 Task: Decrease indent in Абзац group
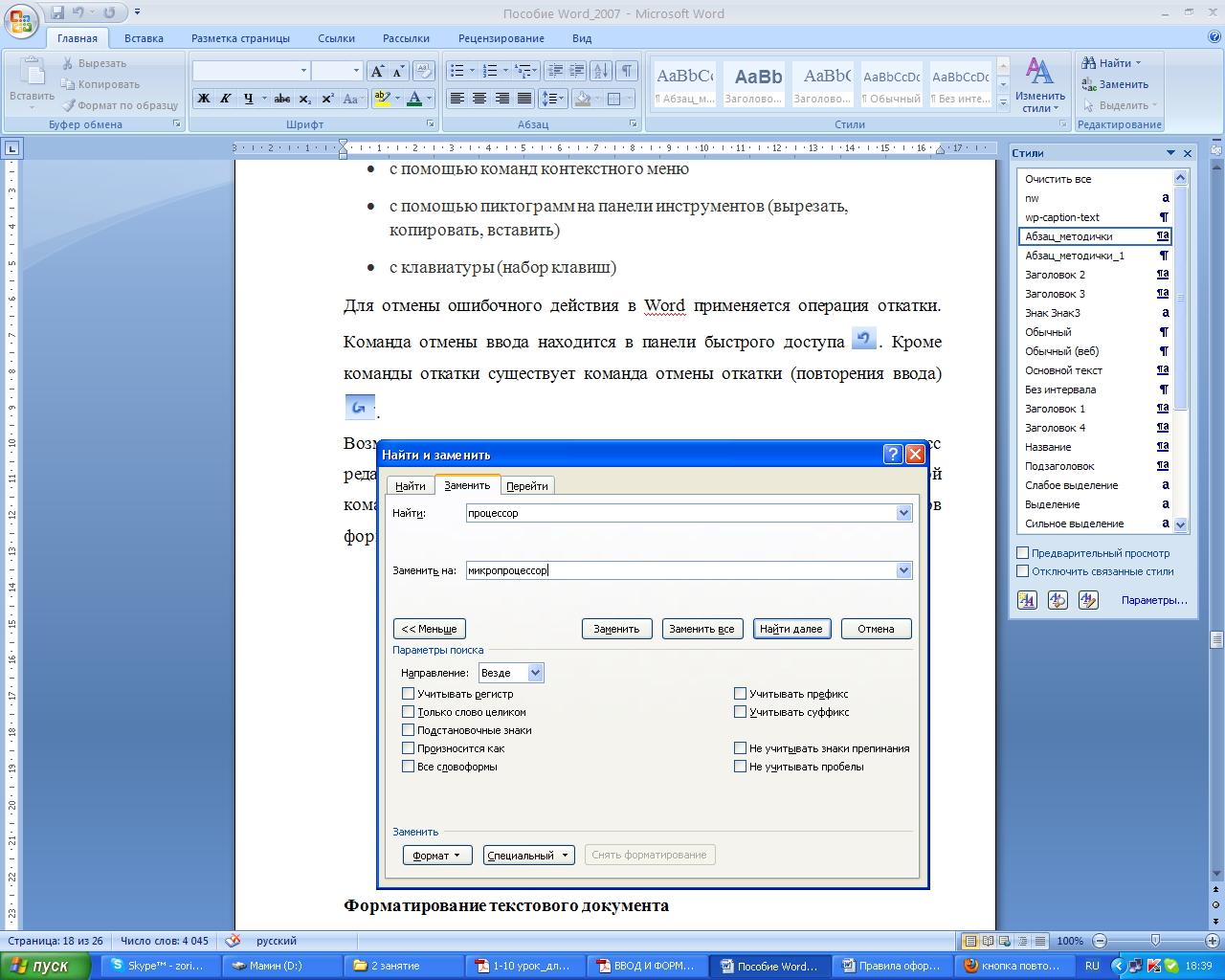[x=555, y=71]
